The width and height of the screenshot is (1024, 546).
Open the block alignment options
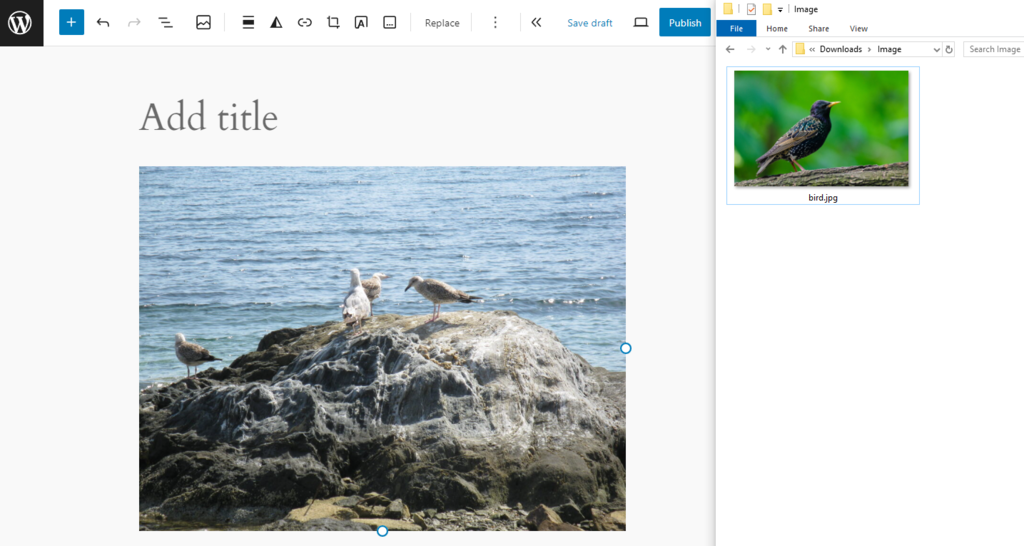(x=248, y=22)
